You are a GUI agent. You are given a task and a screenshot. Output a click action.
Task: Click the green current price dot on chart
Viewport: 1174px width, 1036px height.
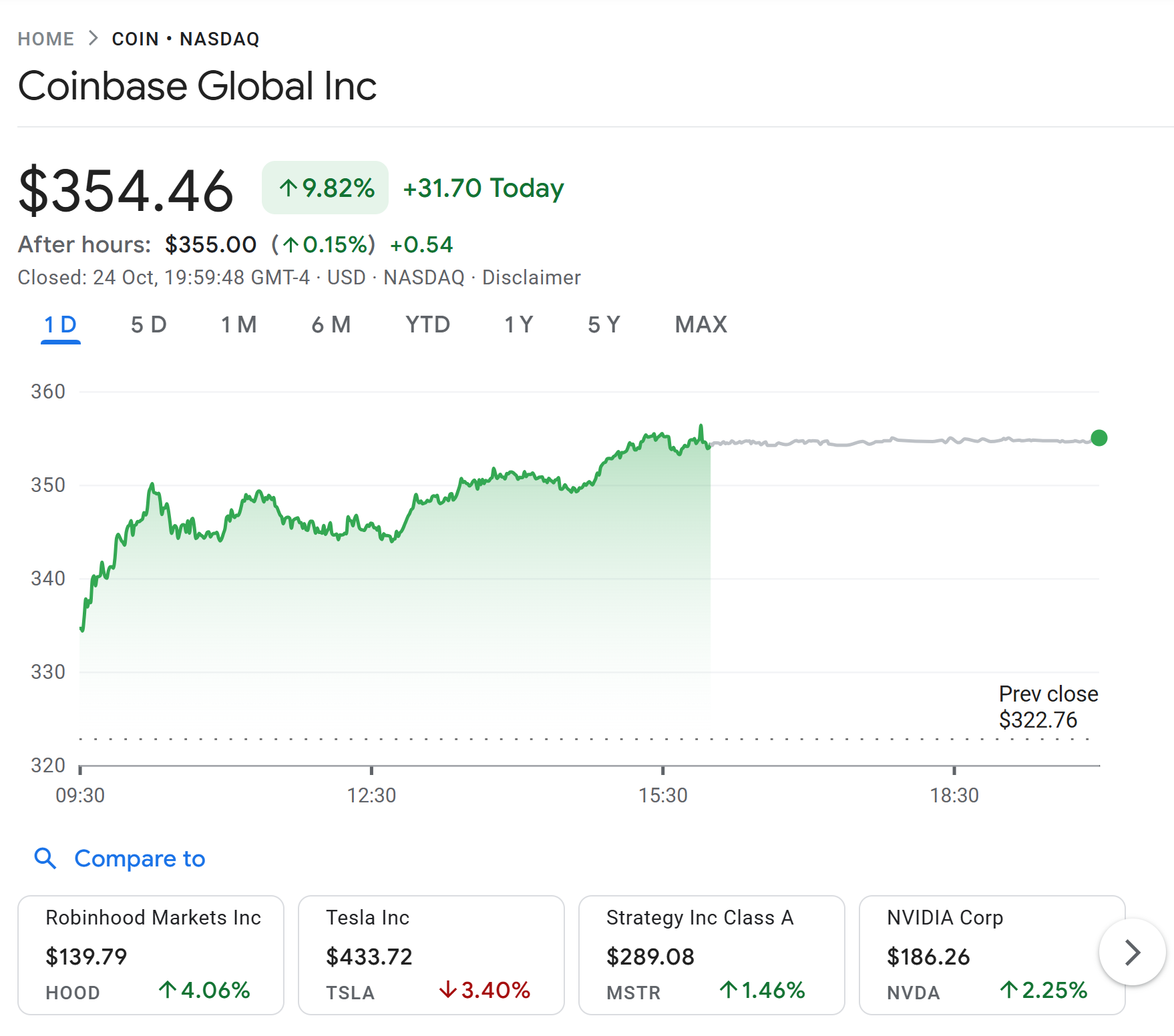point(1099,438)
